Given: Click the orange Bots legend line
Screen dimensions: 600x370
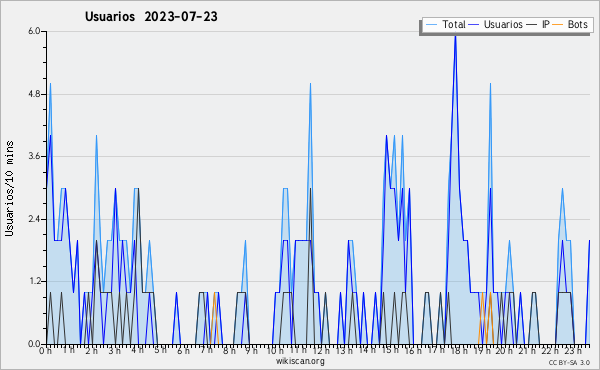Looking at the screenshot, I should point(558,24).
